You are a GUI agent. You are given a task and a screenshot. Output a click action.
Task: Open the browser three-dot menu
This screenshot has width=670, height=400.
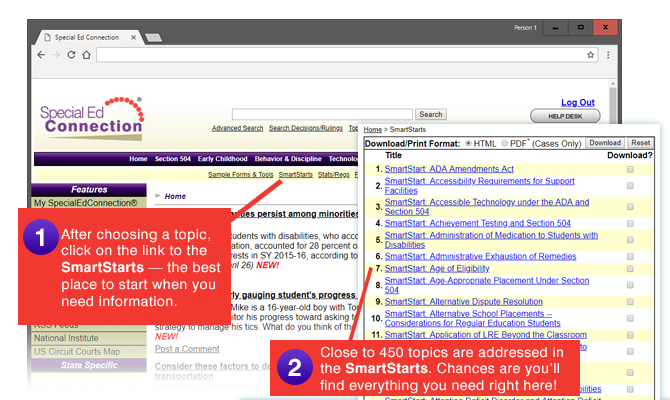[608, 55]
